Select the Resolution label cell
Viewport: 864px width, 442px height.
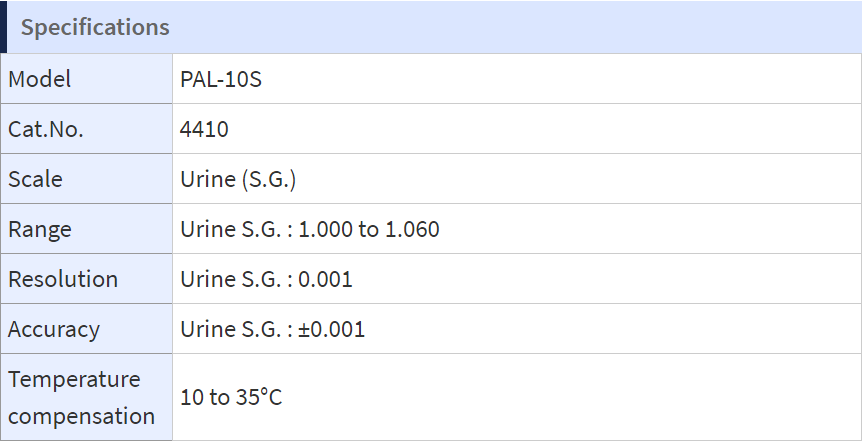tap(87, 279)
